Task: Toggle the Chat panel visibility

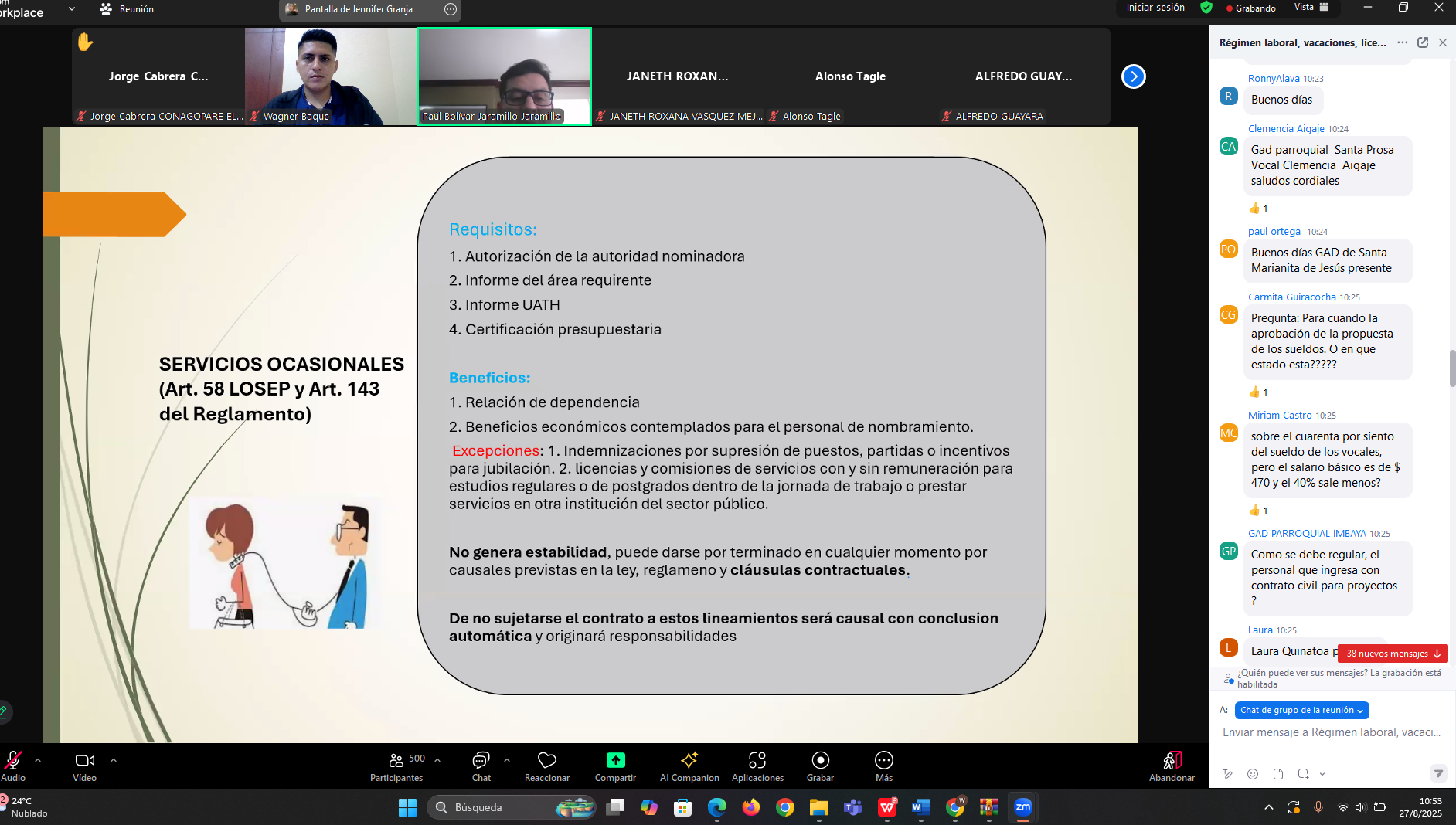Action: click(481, 761)
